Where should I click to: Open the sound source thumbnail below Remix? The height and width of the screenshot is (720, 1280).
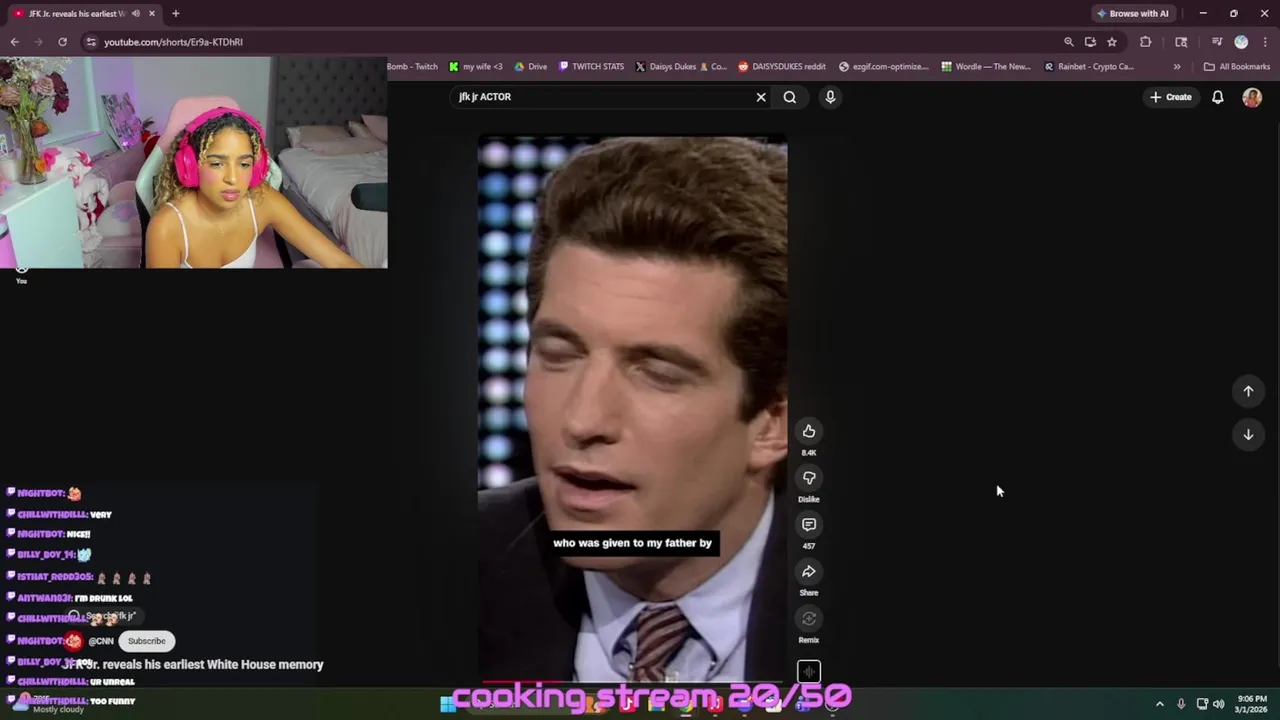pos(809,672)
